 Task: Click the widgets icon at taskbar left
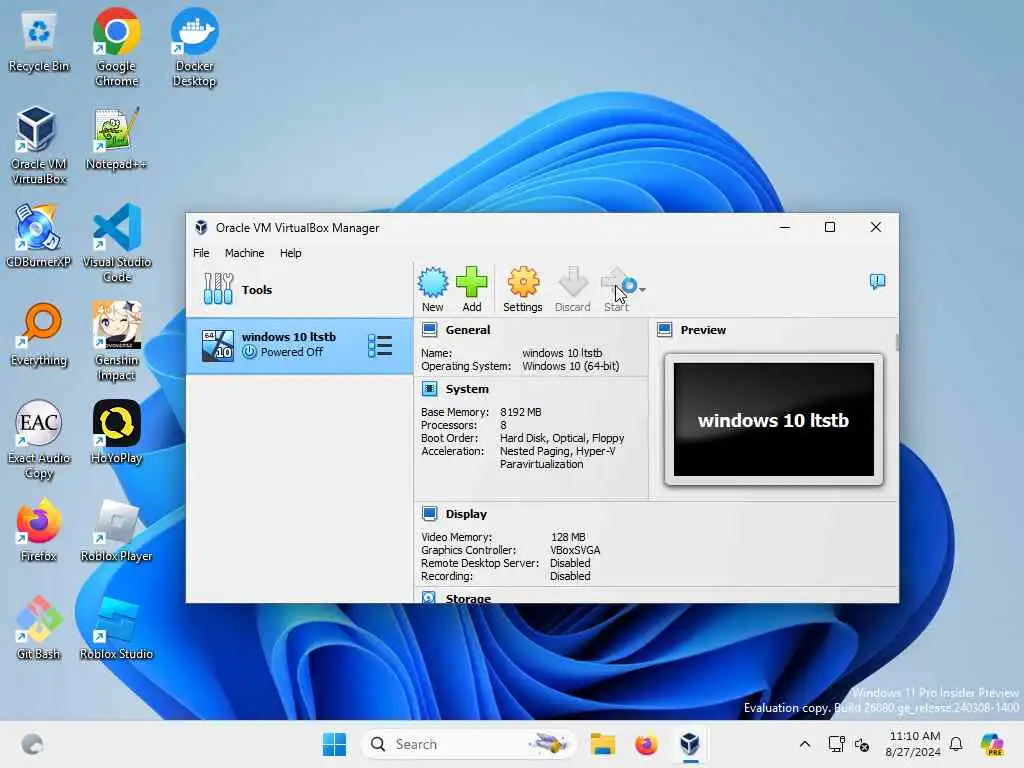tap(32, 744)
